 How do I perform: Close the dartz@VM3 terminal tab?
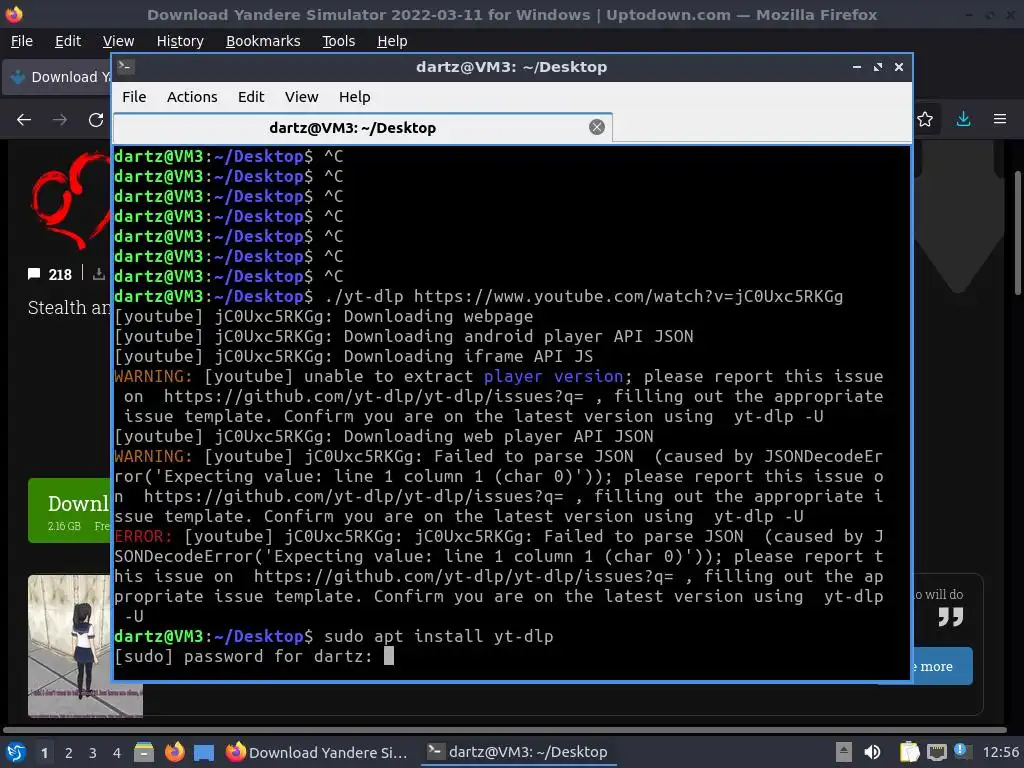click(x=597, y=127)
